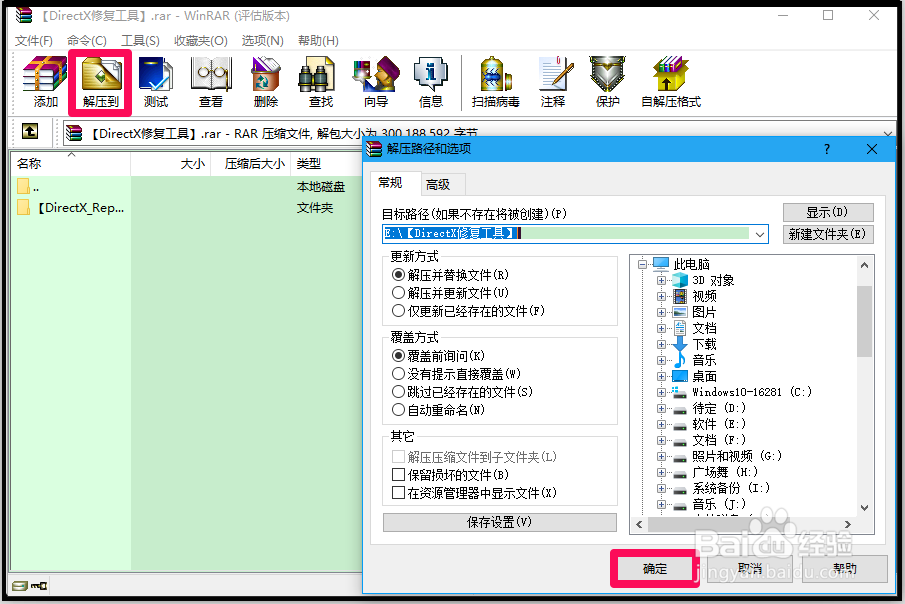Click the 保存设置(V) button
The image size is (905, 604).
click(x=499, y=522)
